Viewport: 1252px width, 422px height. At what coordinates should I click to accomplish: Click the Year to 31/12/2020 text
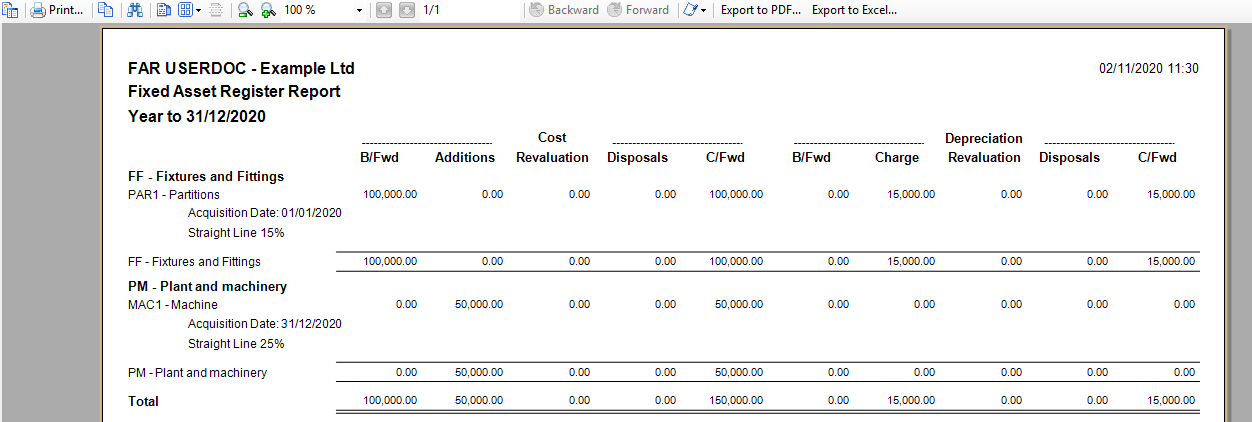pyautogui.click(x=196, y=116)
